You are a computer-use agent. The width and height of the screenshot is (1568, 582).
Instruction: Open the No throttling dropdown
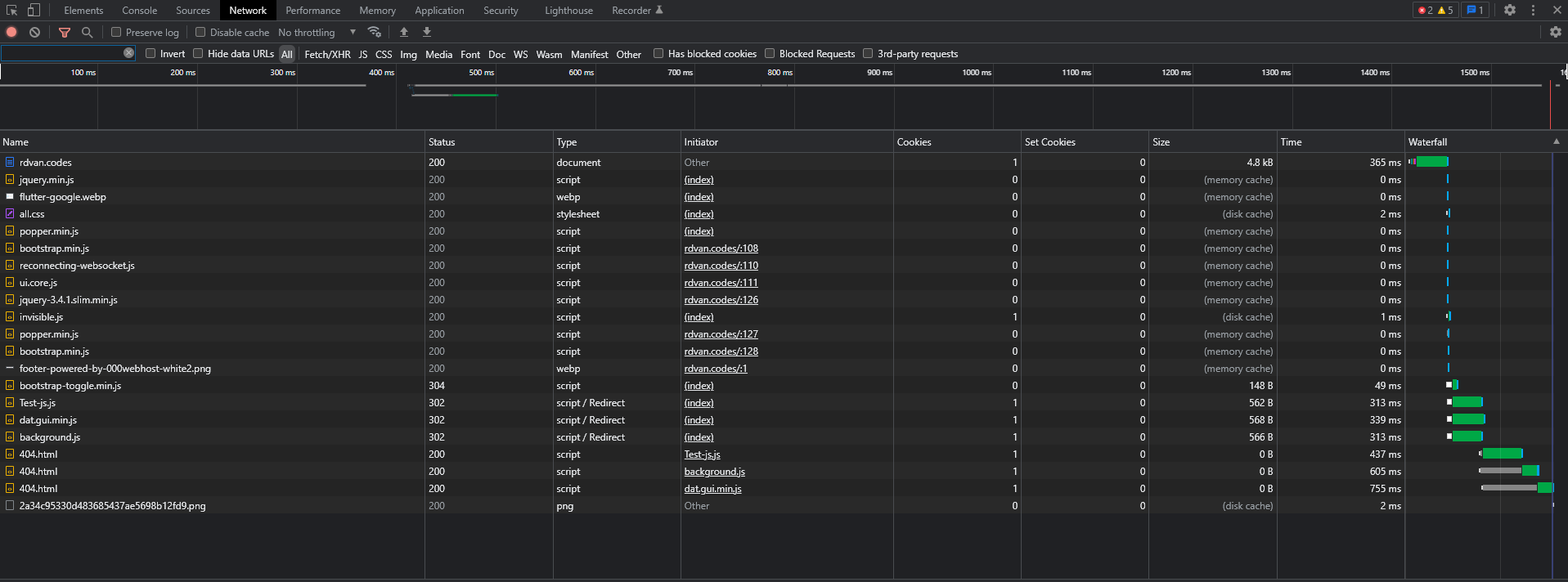[317, 32]
